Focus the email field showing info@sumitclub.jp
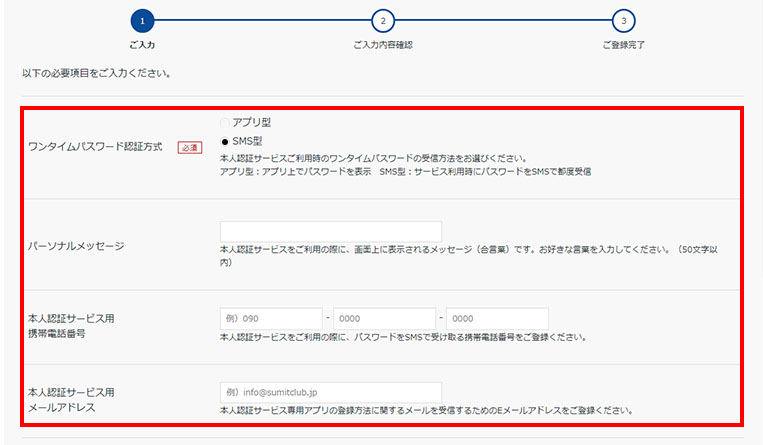 (x=330, y=392)
